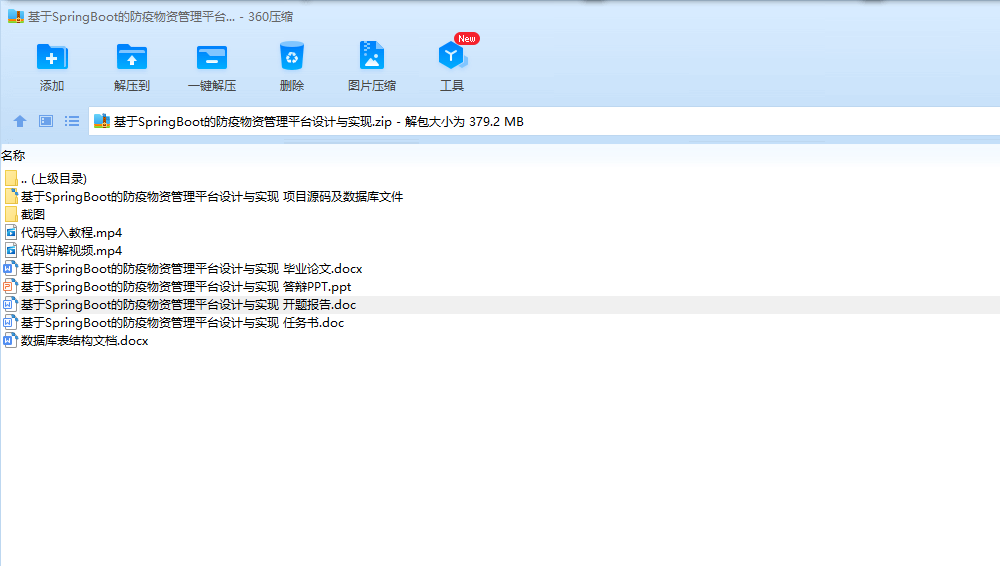The image size is (1000, 566).
Task: Switch to list view mode
Action: tap(72, 121)
